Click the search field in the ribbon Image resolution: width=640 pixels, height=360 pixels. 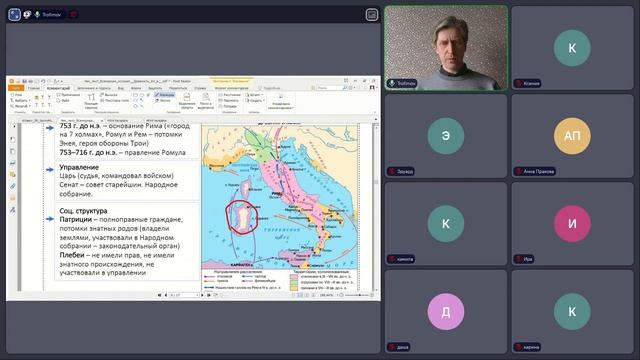[329, 88]
